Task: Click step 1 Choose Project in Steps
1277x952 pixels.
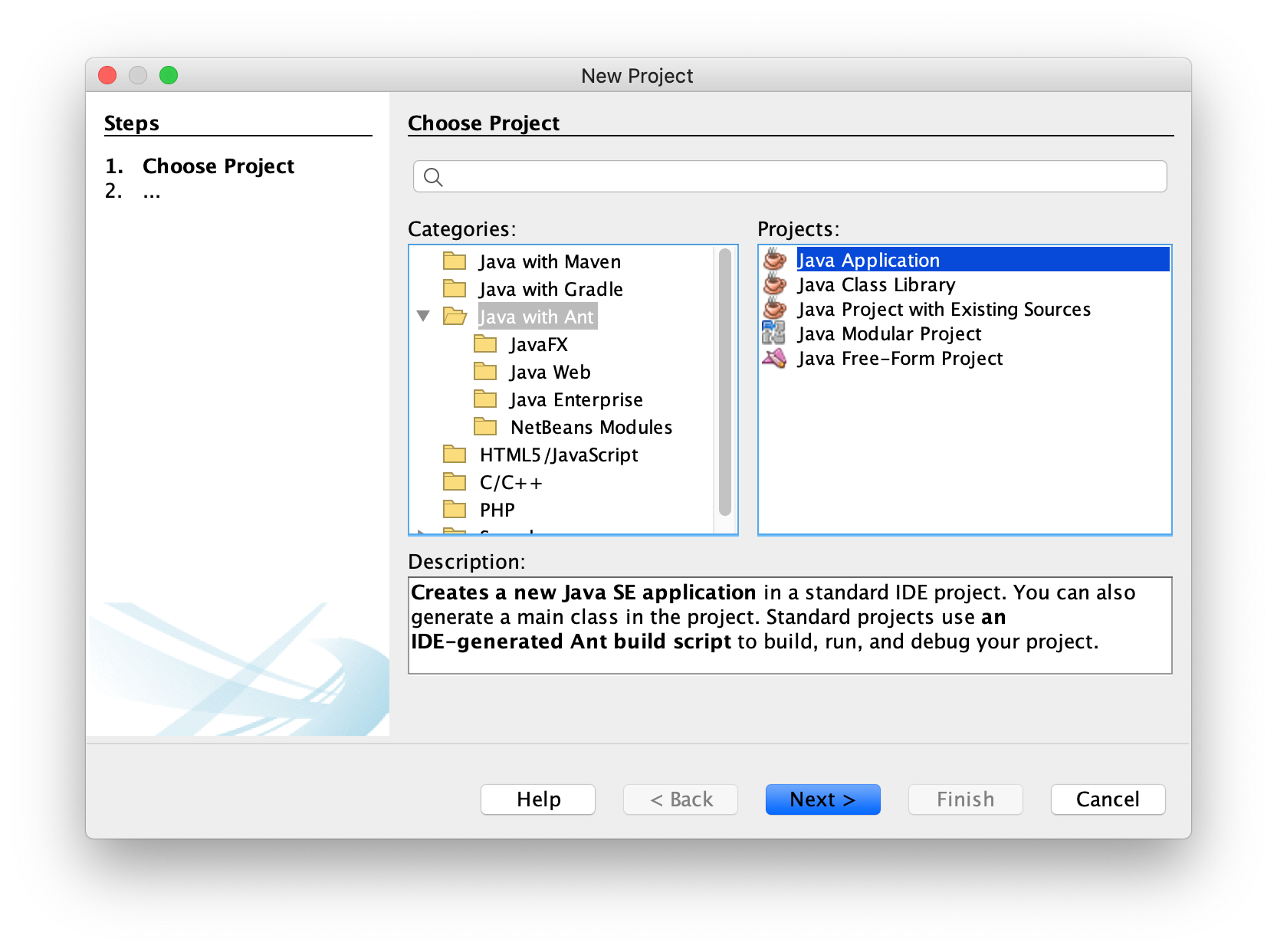Action: (218, 166)
